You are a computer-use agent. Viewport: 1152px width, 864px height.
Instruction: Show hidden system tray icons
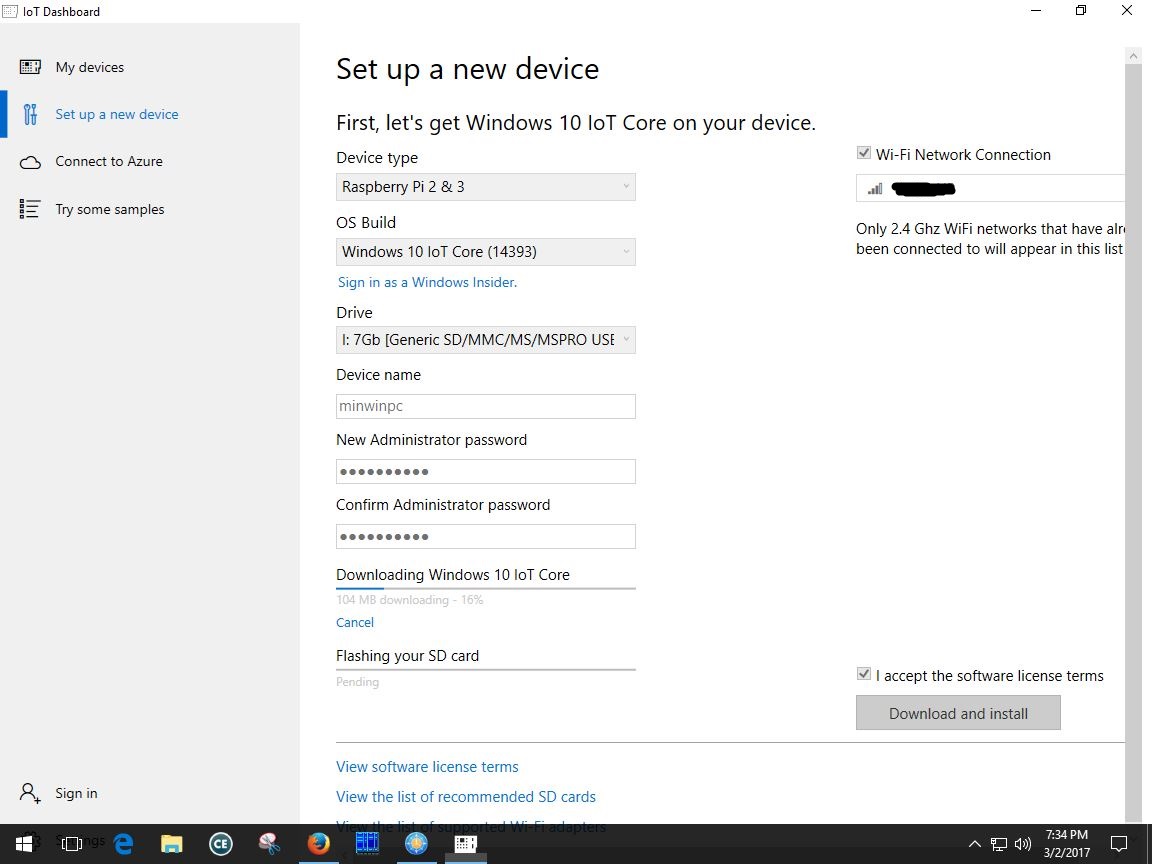click(x=974, y=844)
